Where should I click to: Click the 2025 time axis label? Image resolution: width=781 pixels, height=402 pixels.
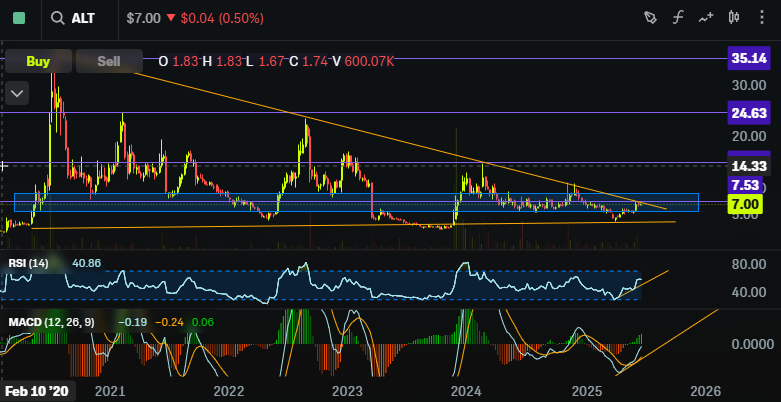[x=586, y=391]
